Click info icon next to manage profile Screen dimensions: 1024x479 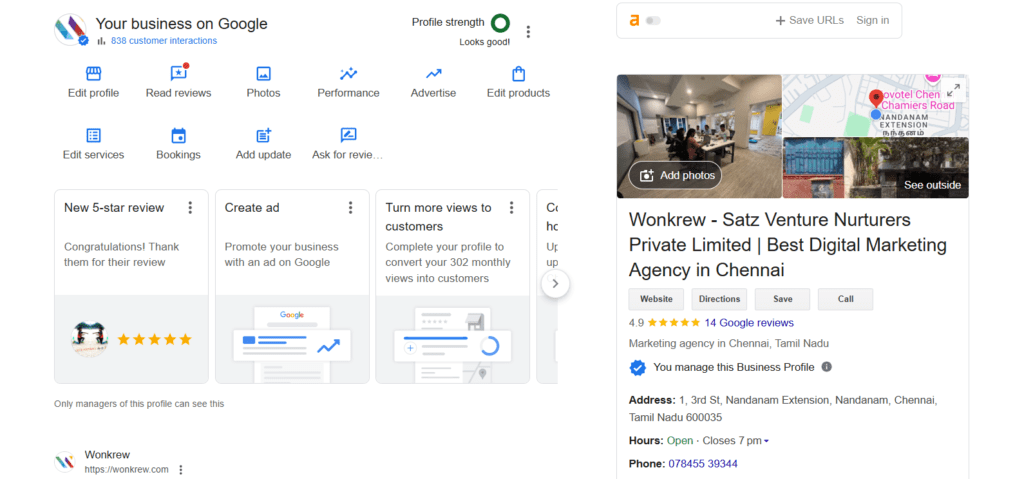(826, 367)
